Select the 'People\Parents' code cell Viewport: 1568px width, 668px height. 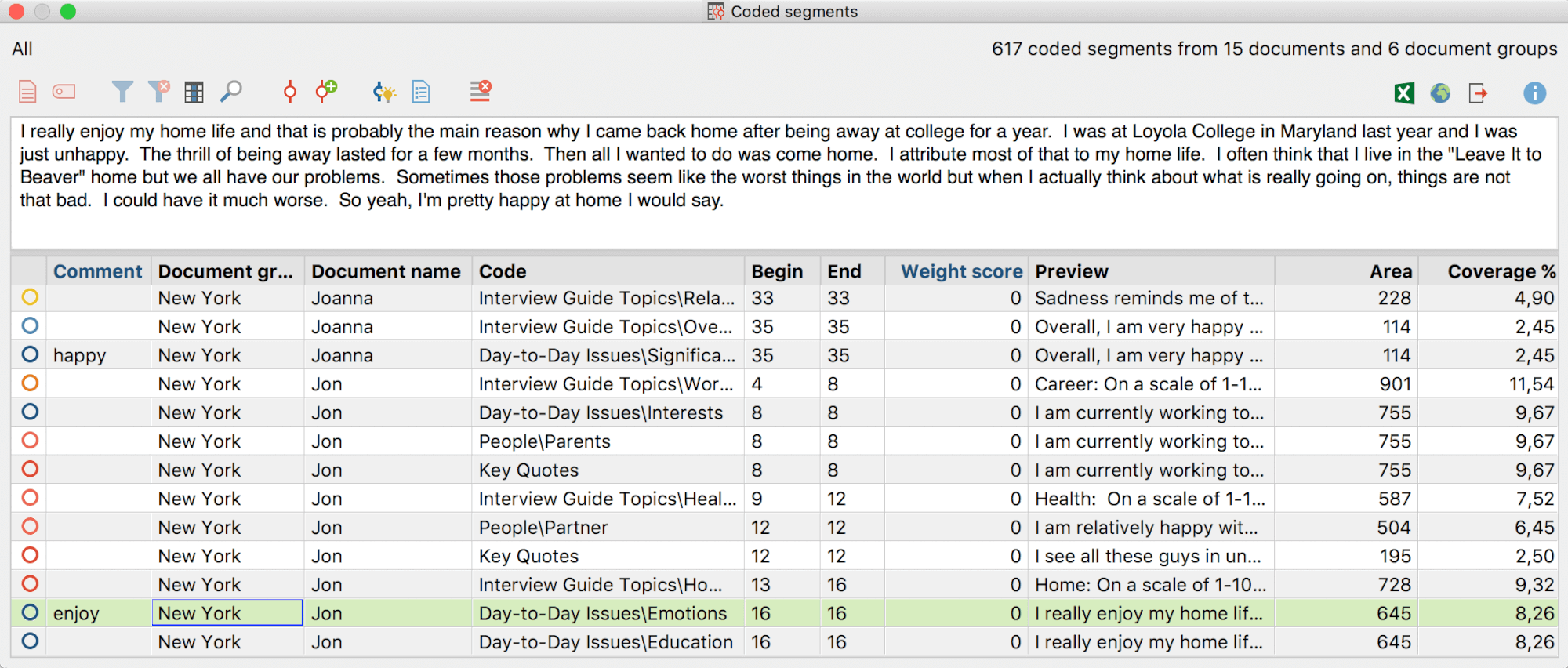click(x=608, y=441)
